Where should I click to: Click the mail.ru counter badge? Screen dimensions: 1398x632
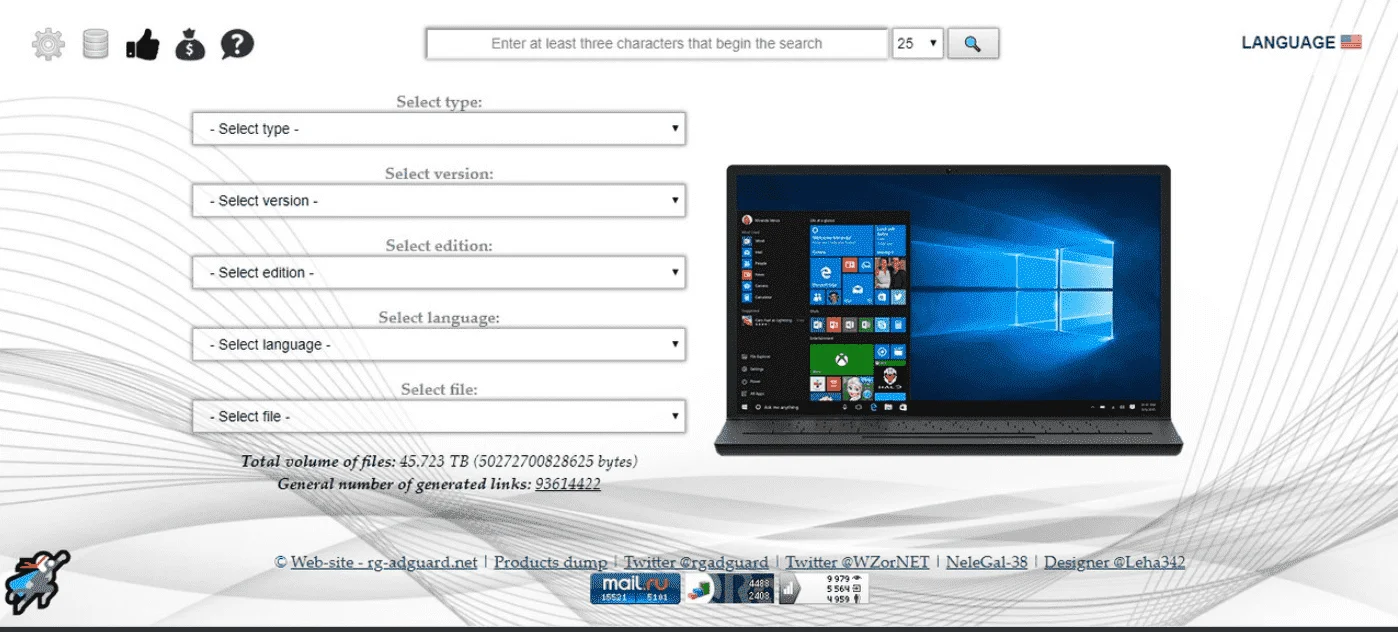point(635,588)
